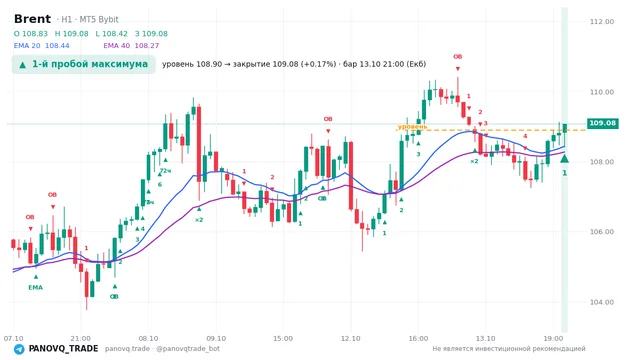Click the 106.00 price axis label
Viewport: 640px width, 360px height.
(602, 232)
